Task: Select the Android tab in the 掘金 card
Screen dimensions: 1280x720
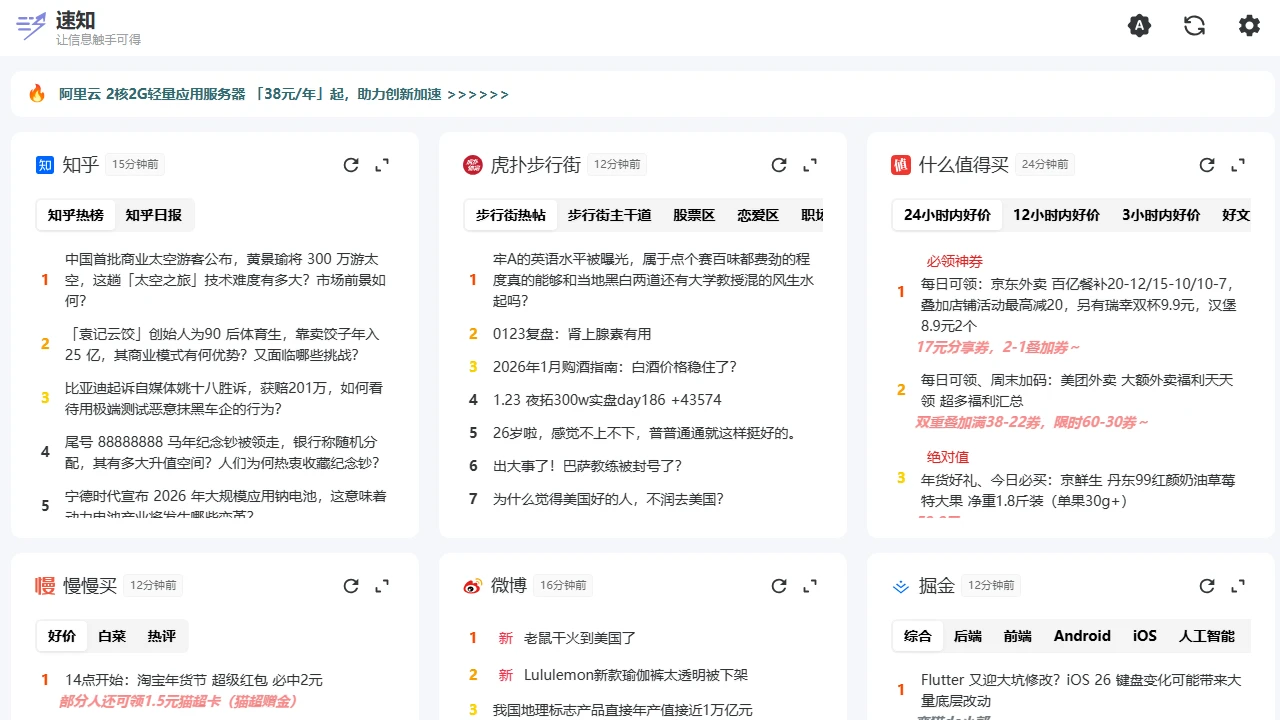Action: pos(1081,635)
